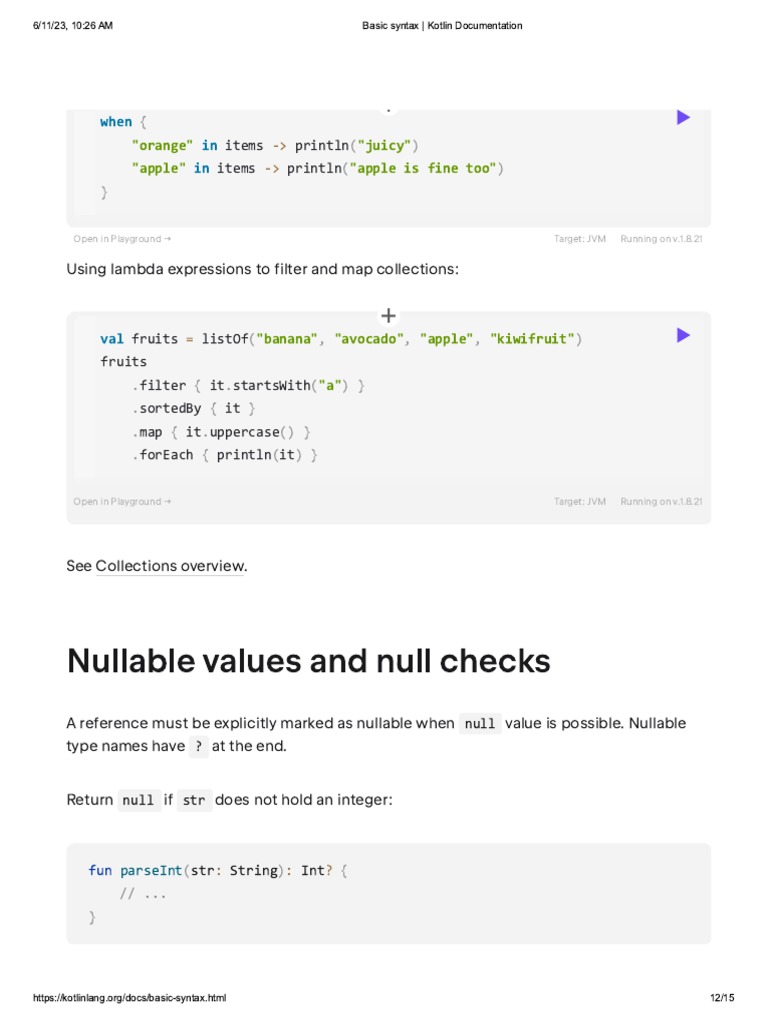Screen dimensions: 768x1024
Task: Click Target: JVM under the 'when' sample
Action: coord(580,239)
